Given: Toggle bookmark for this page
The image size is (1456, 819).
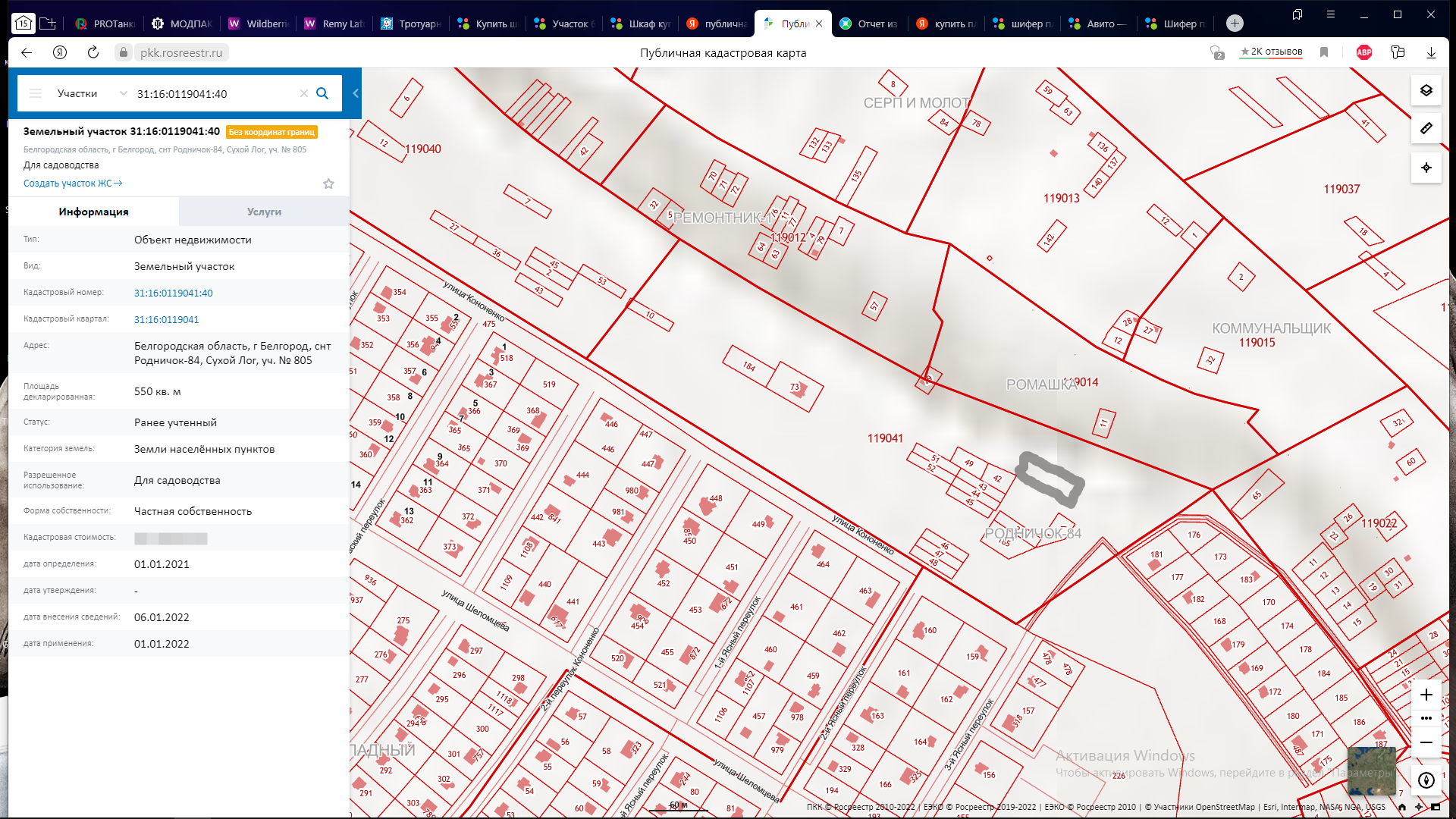Looking at the screenshot, I should (1324, 52).
